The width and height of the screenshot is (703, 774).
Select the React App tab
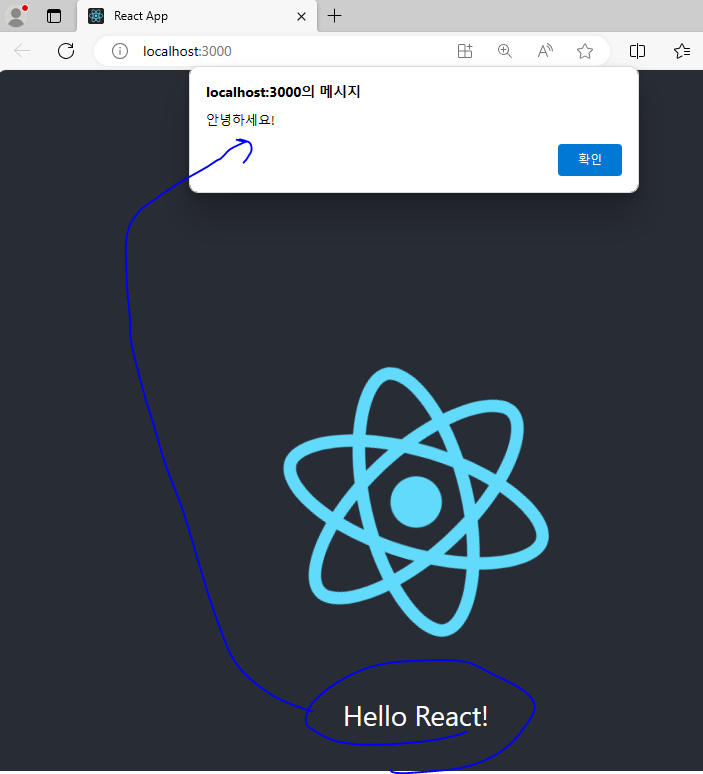[197, 16]
